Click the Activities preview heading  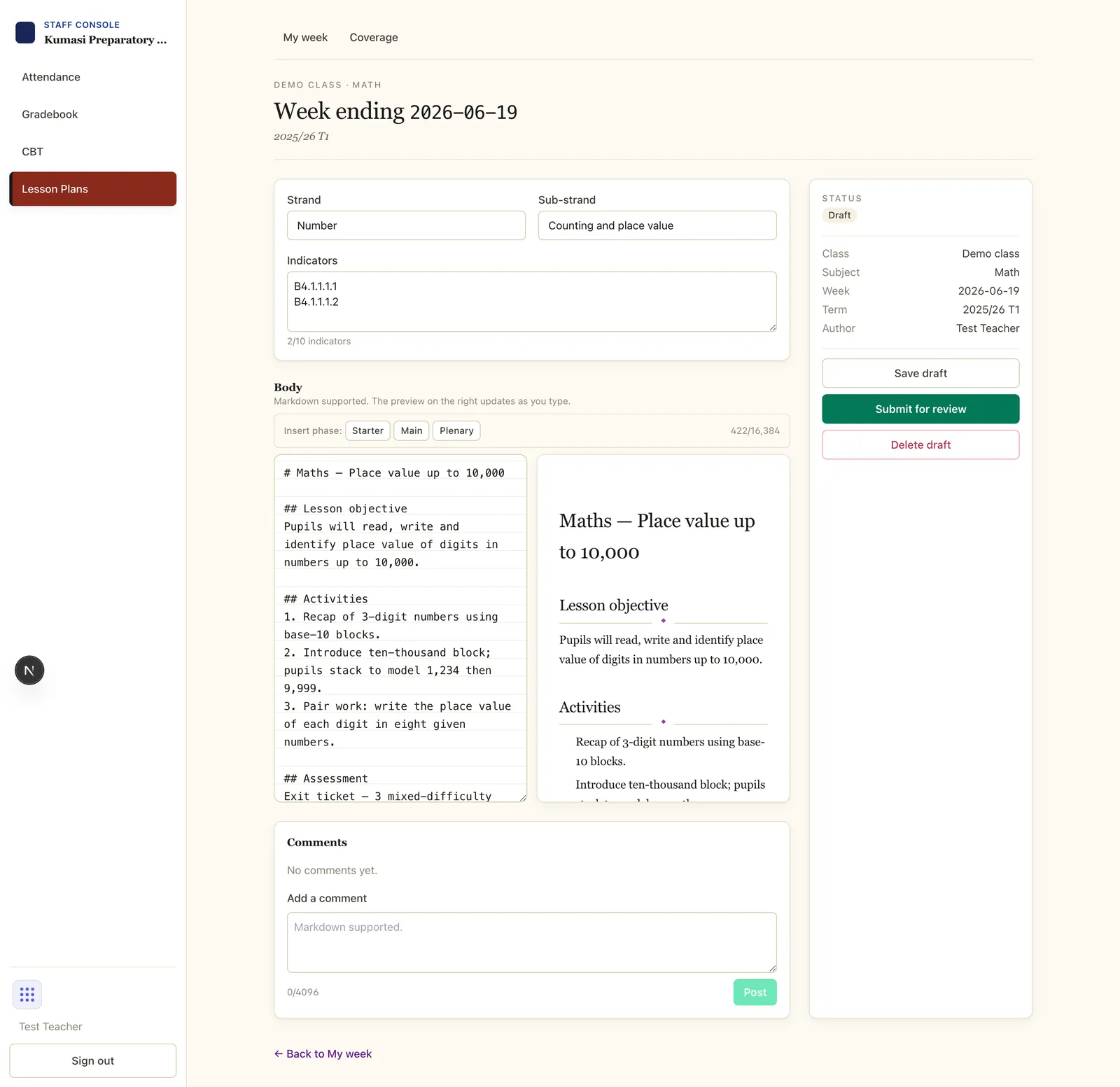click(x=589, y=707)
